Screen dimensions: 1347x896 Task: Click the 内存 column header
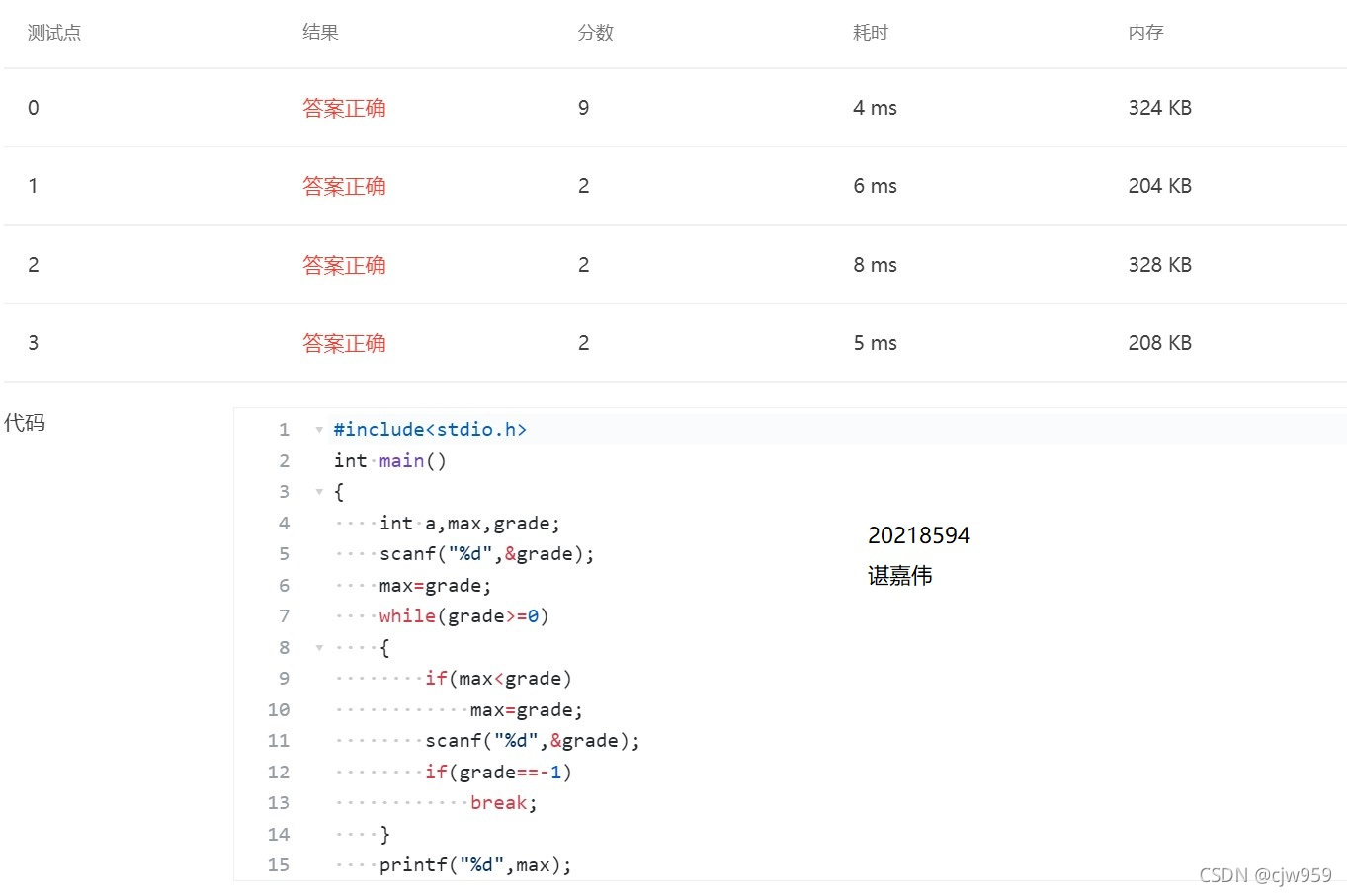[x=1146, y=33]
